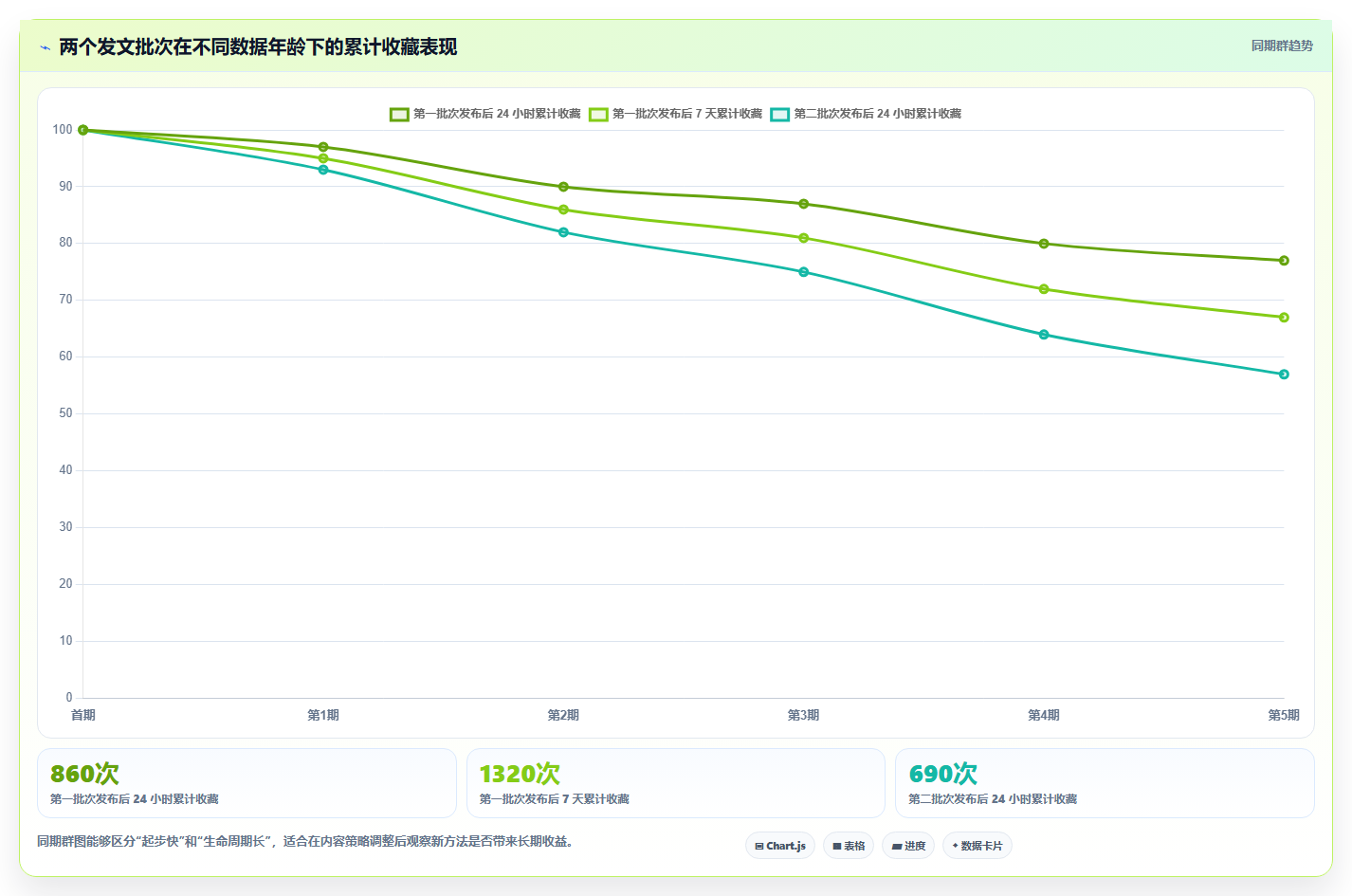The height and width of the screenshot is (896, 1352).
Task: Click x-axis label 第3期
Action: pyautogui.click(x=804, y=715)
